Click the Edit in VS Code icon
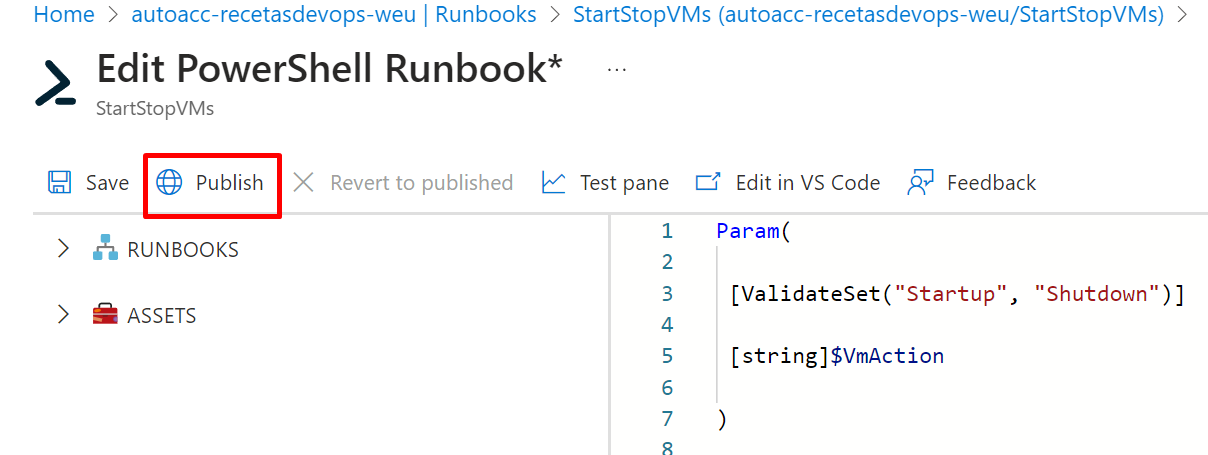 (708, 183)
